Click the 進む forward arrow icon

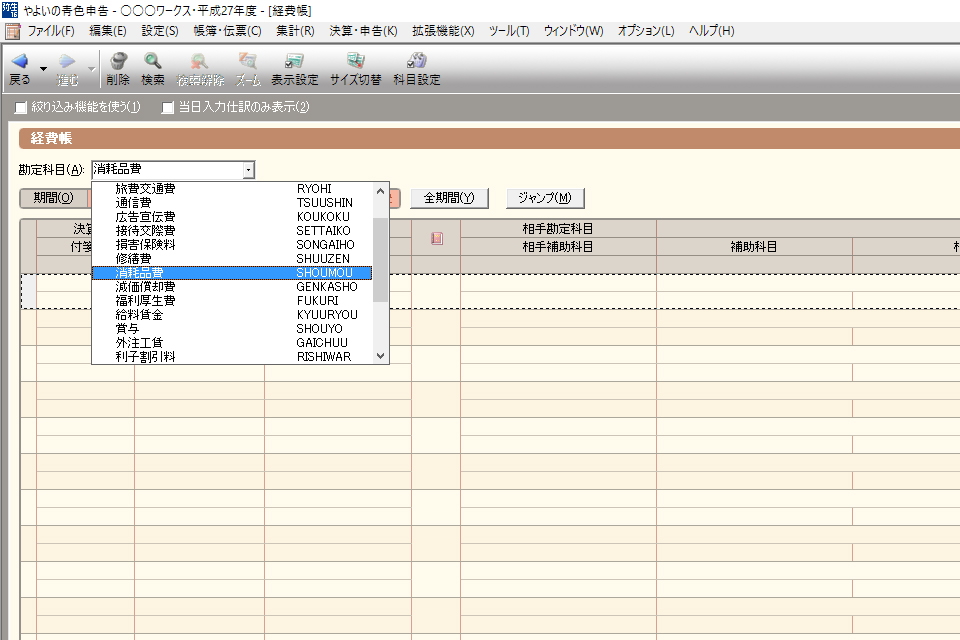(x=67, y=61)
